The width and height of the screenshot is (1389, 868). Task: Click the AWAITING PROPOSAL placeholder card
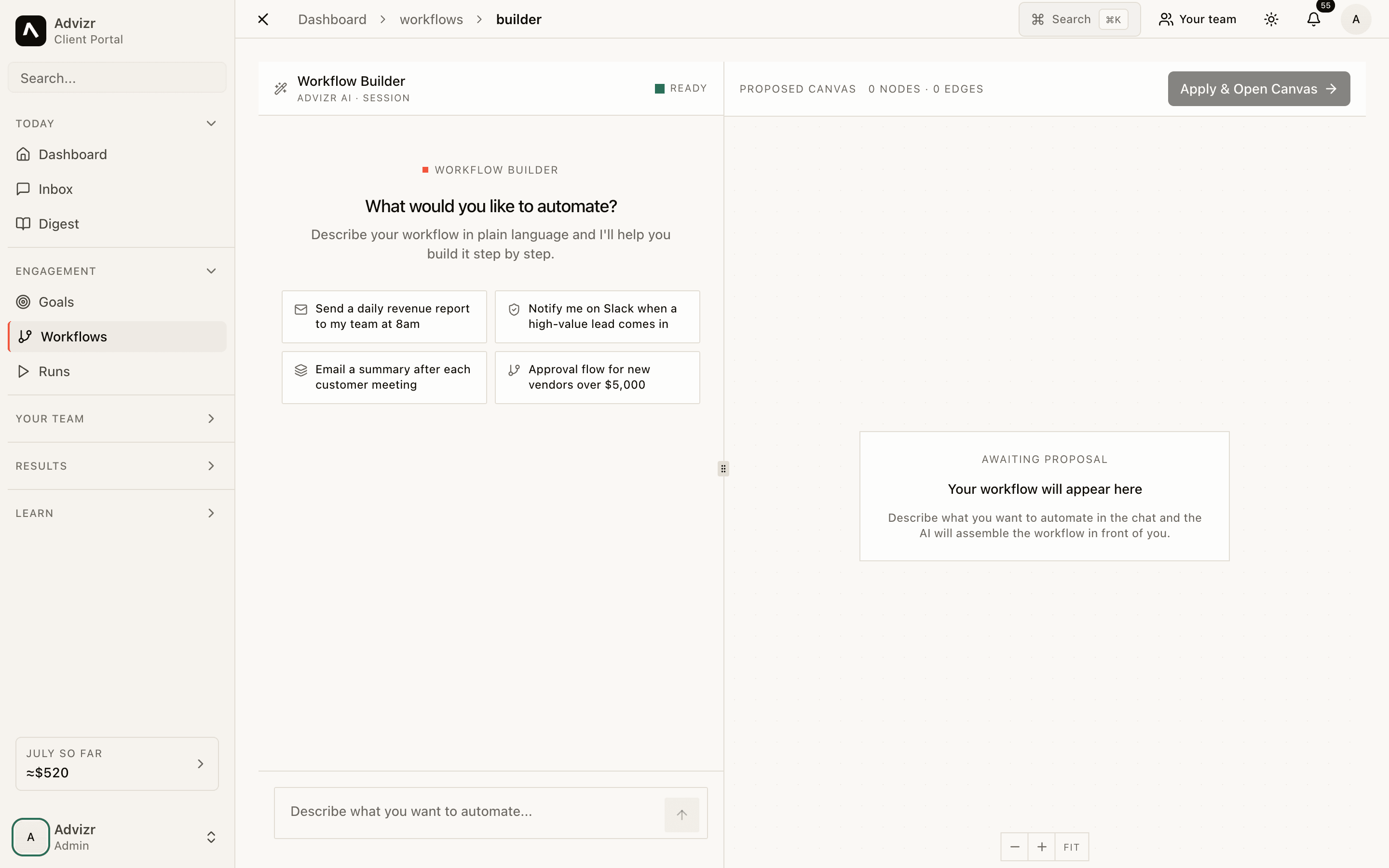click(x=1044, y=496)
